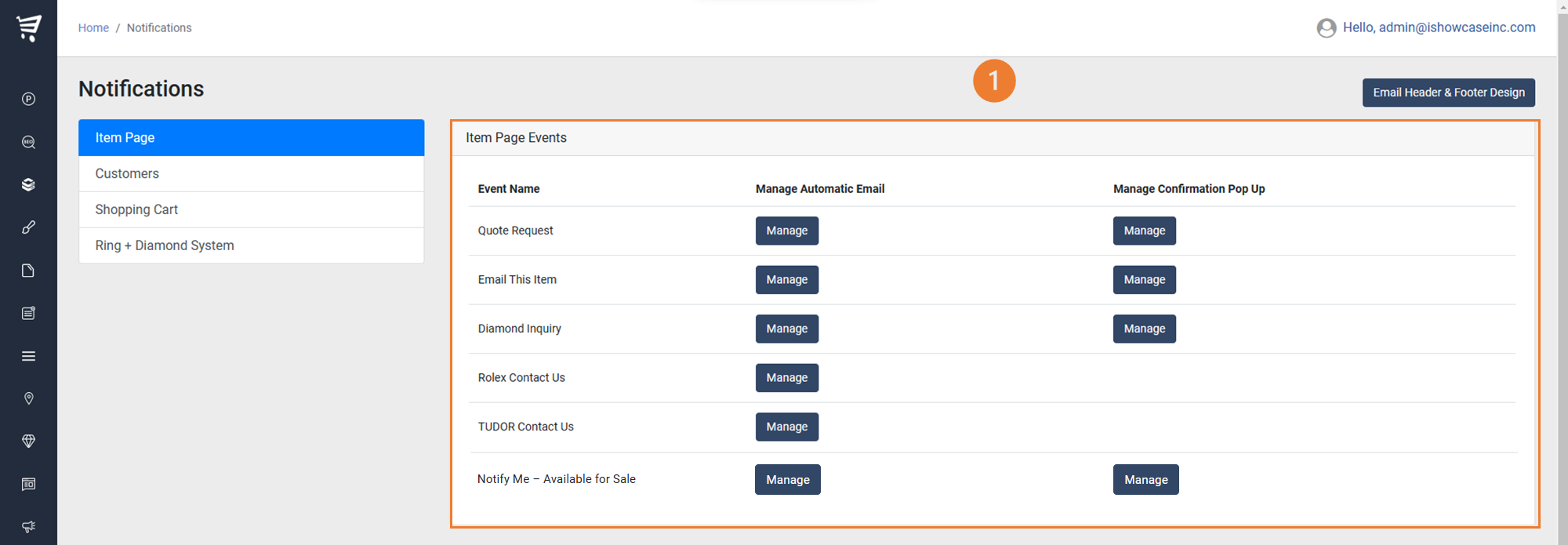
Task: Select the stacked layers sidebar icon
Action: pos(28,184)
